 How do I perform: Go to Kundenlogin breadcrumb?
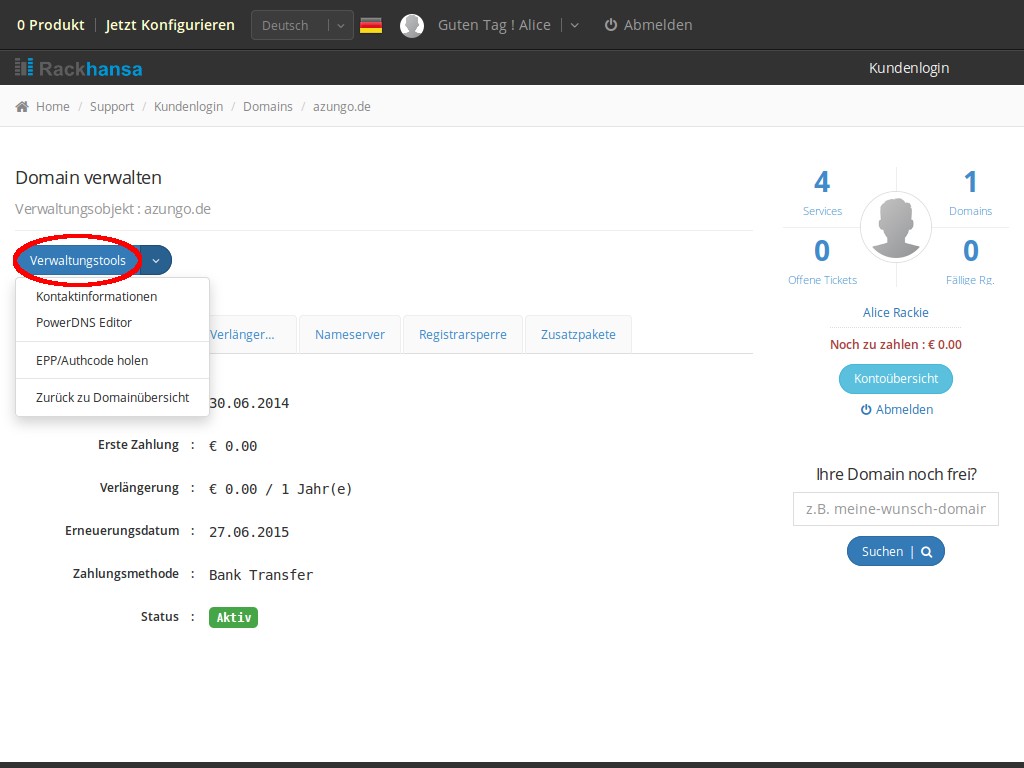click(188, 106)
